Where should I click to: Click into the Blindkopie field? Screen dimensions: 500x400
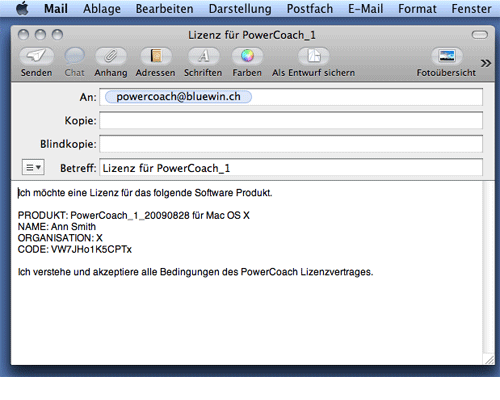291,144
